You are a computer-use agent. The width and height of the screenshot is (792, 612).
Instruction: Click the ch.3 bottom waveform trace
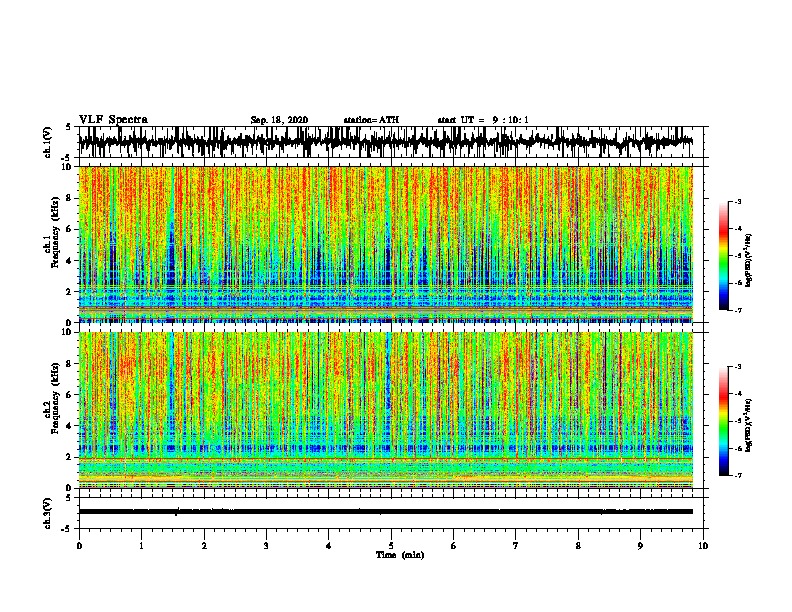386,512
